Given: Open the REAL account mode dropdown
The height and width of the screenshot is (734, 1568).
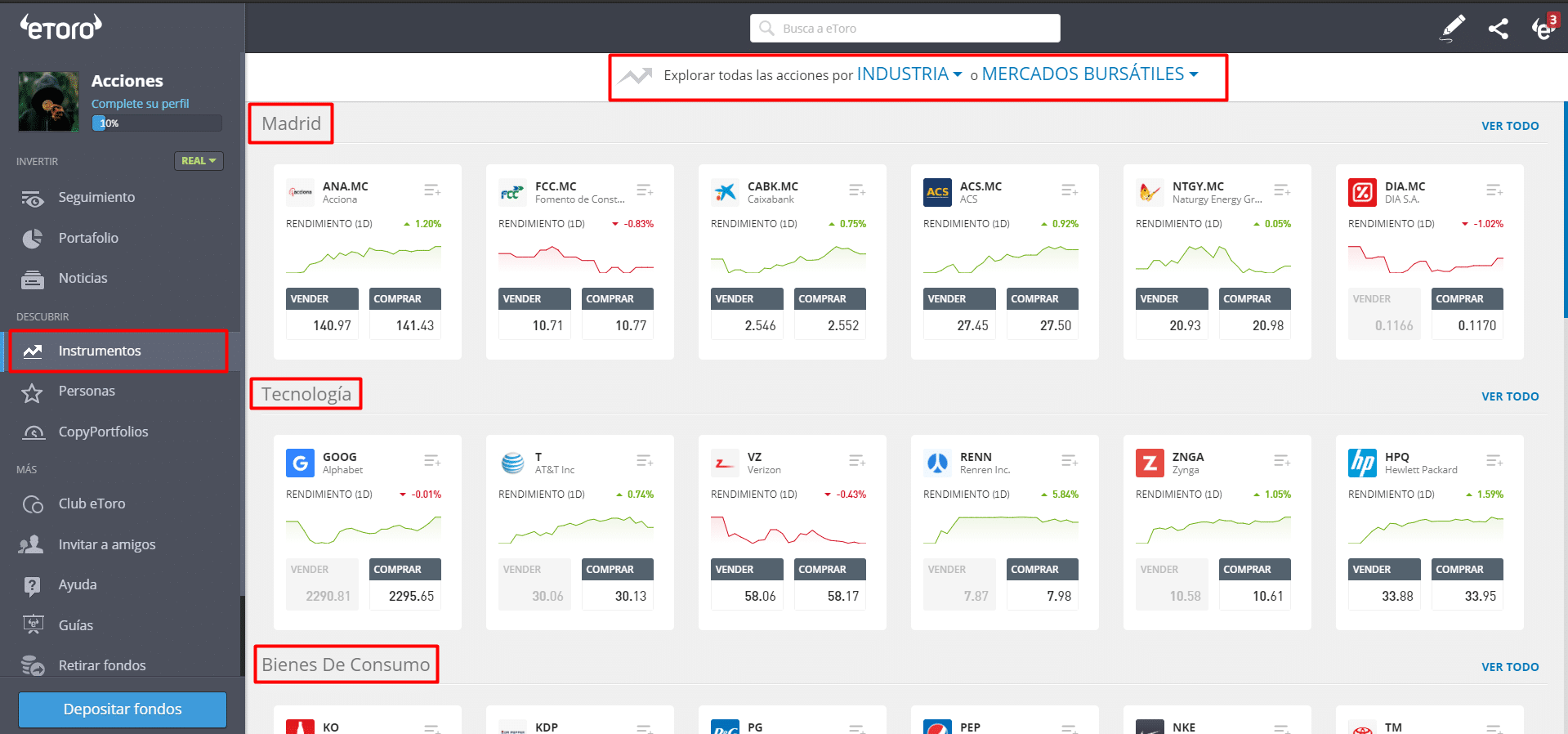Looking at the screenshot, I should (x=199, y=161).
